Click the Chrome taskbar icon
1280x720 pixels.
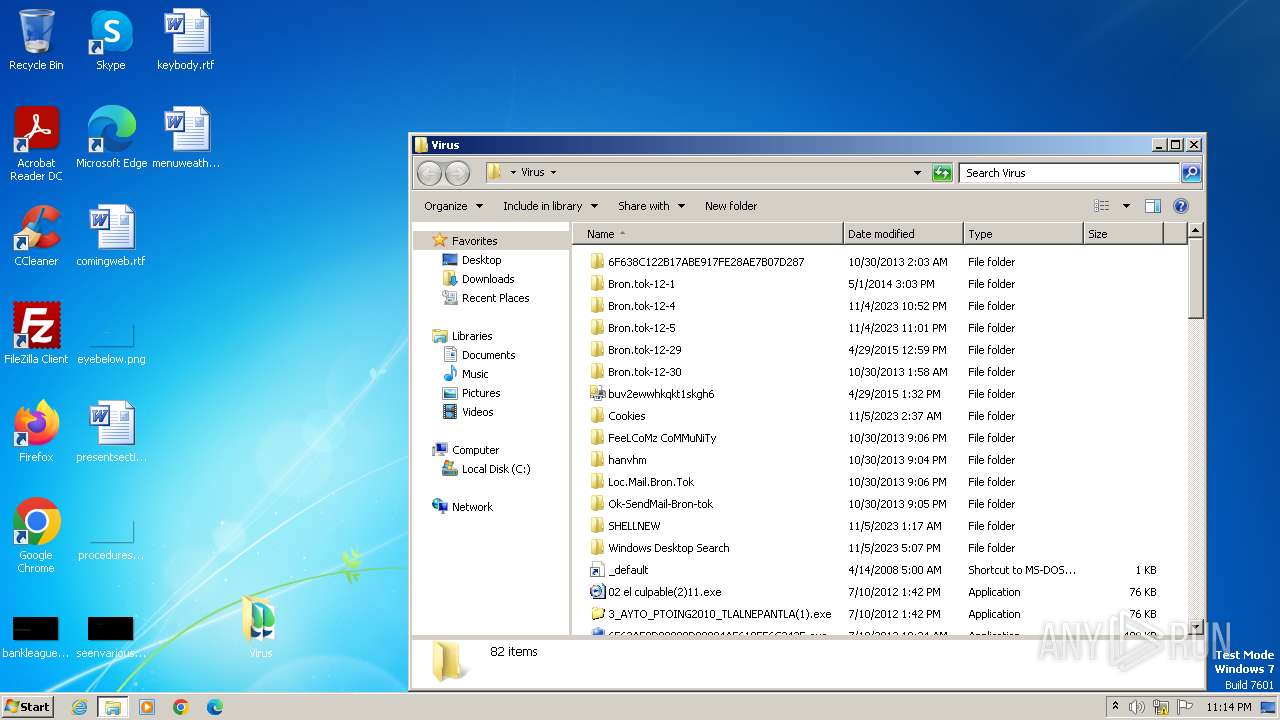coord(181,707)
